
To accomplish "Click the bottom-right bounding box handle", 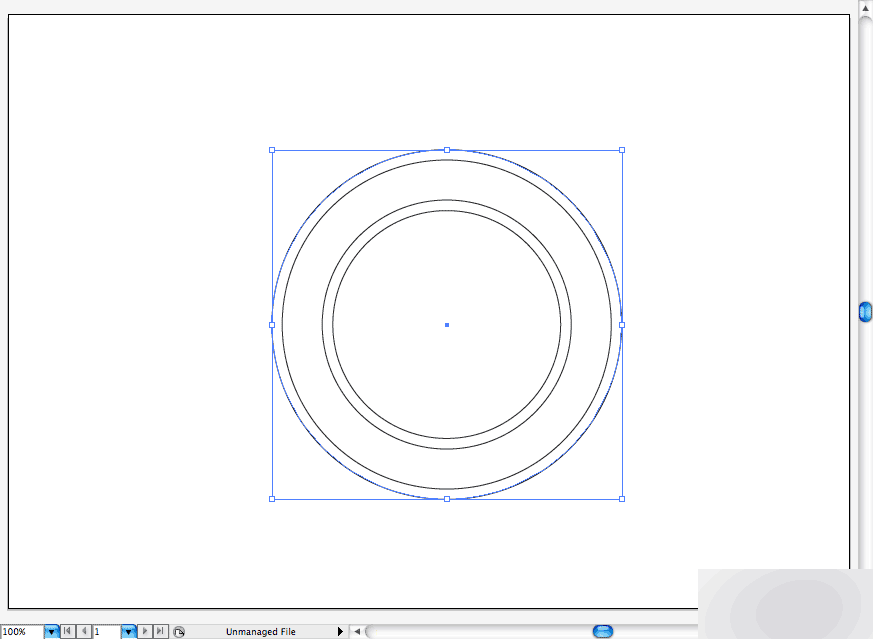I will point(622,499).
